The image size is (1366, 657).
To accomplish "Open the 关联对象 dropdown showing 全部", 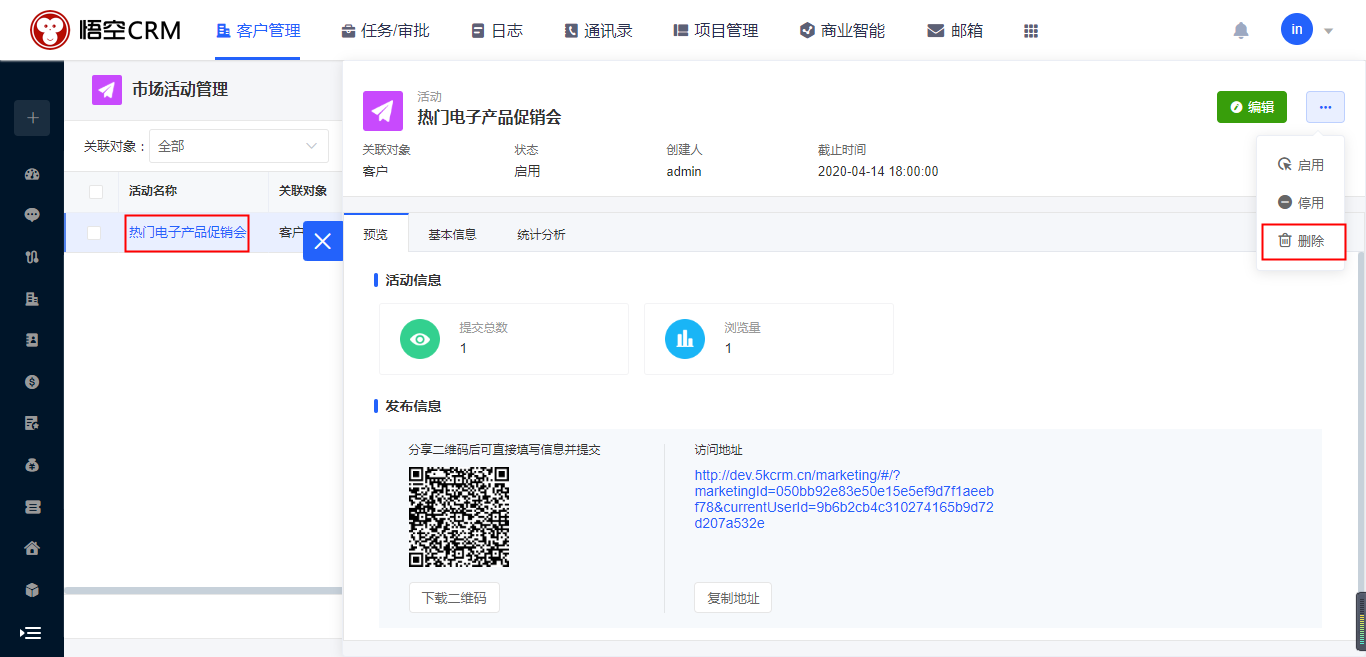I will pos(239,146).
